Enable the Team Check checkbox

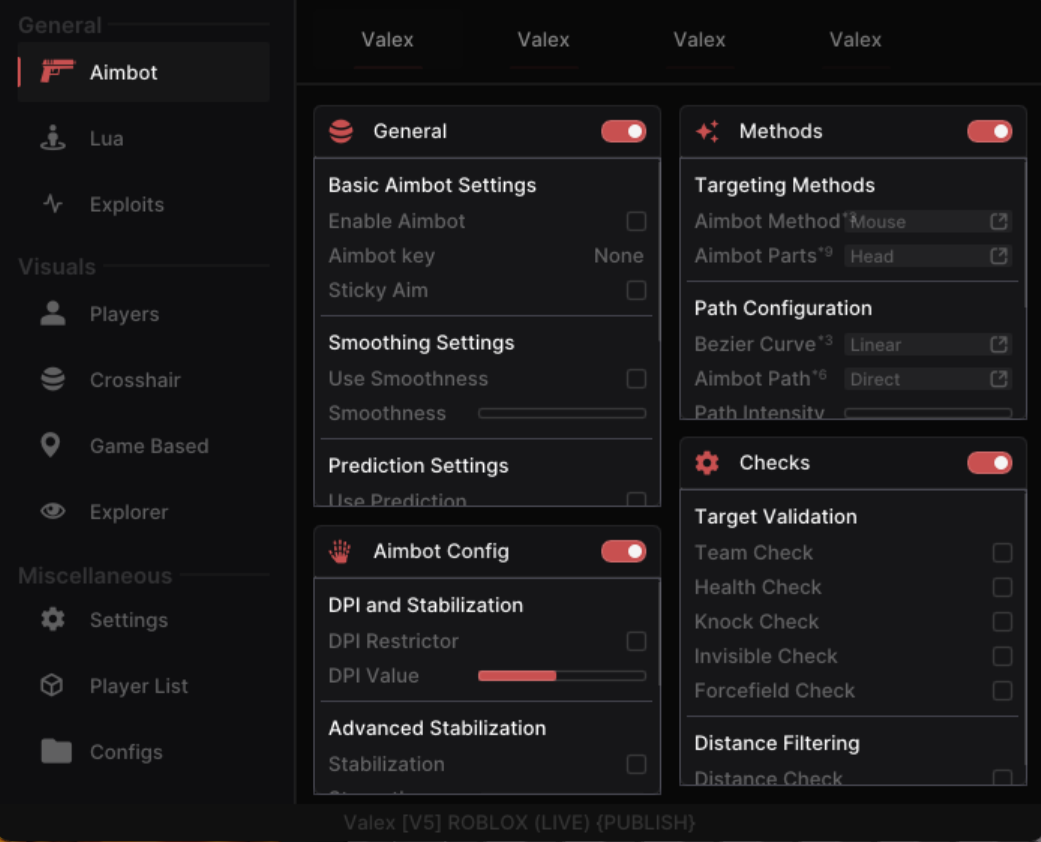(x=1002, y=553)
